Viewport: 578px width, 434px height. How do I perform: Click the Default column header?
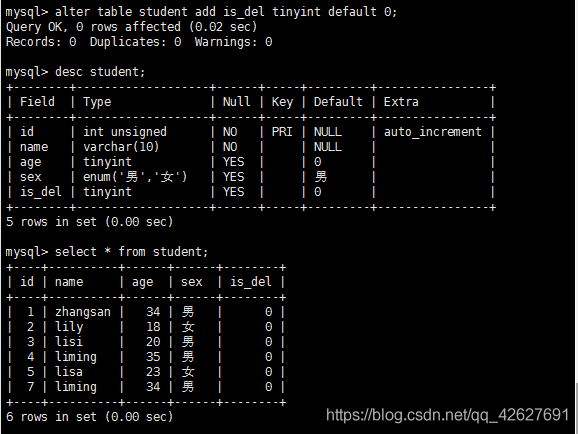338,102
